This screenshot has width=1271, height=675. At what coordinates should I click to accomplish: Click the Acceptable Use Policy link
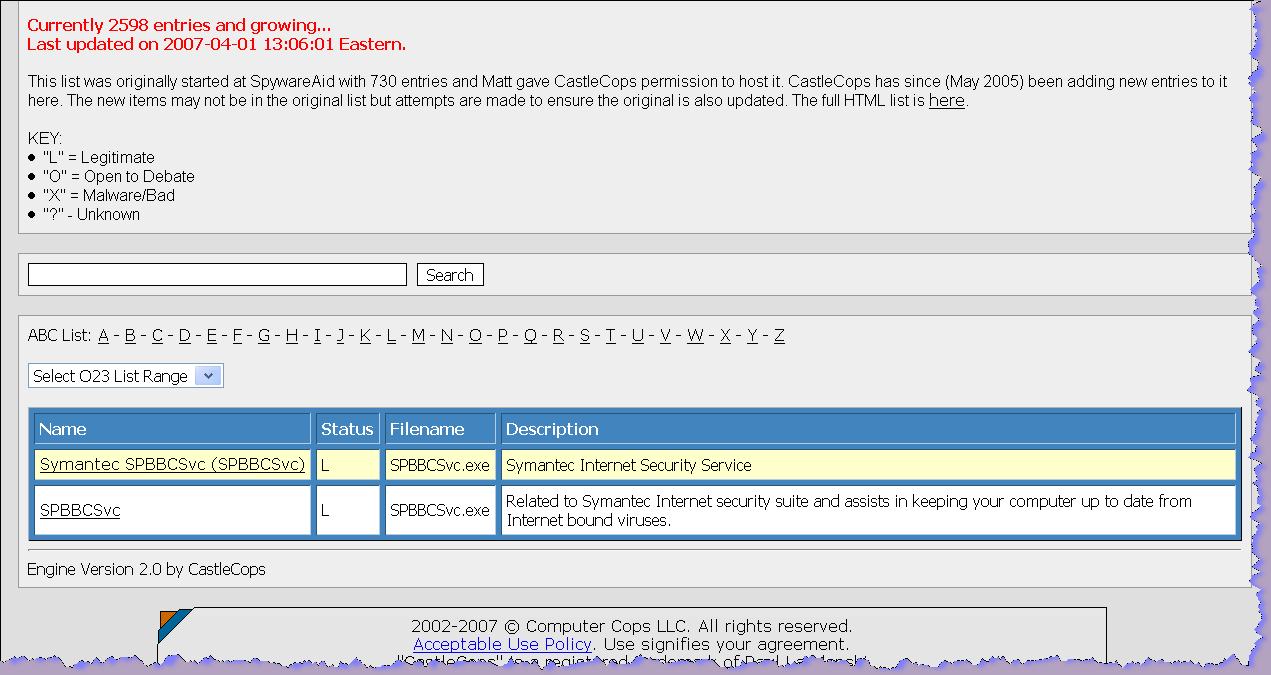[502, 644]
